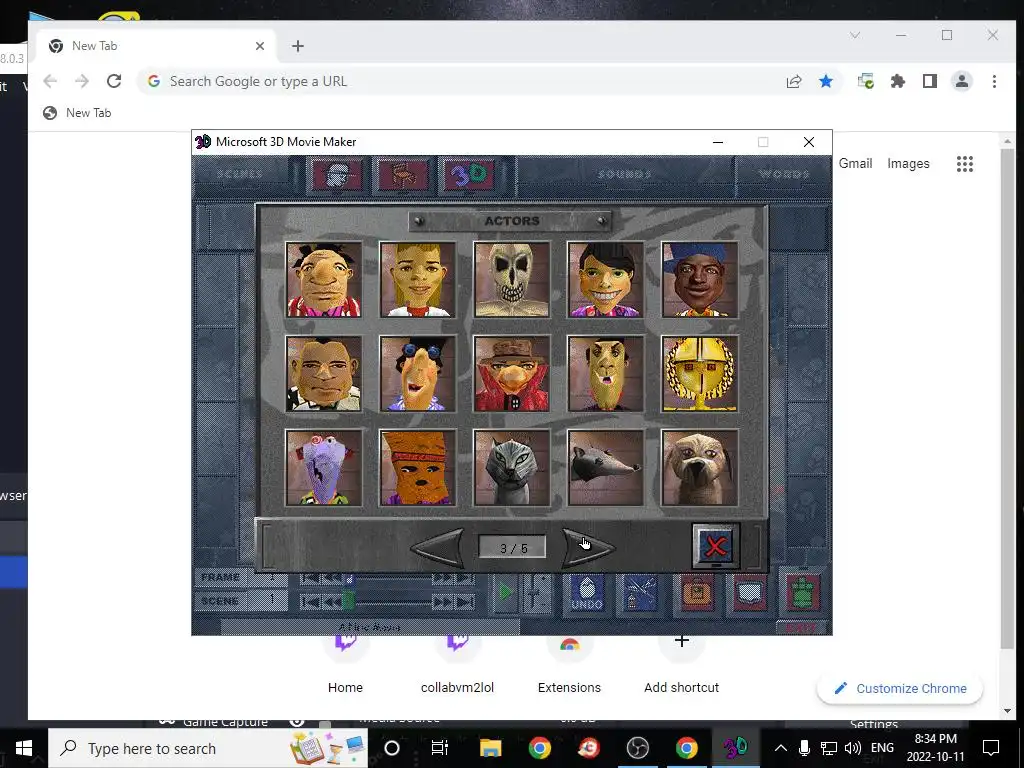Open File Explorer from taskbar
Image resolution: width=1024 pixels, height=768 pixels.
490,748
